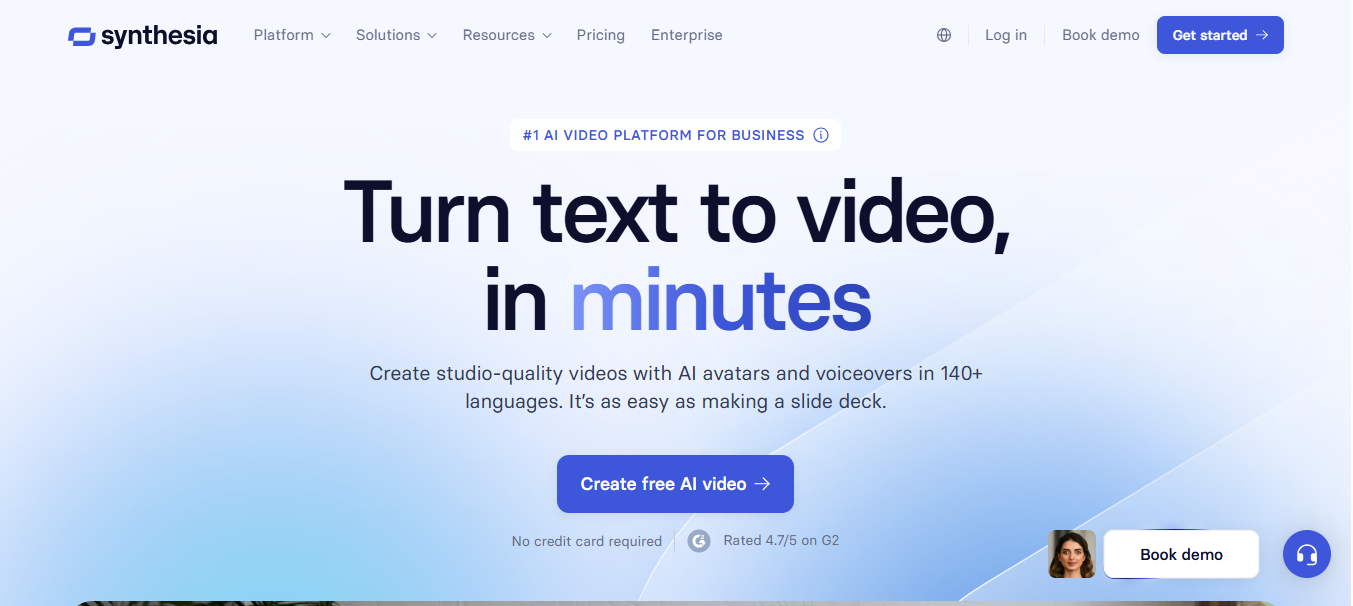The height and width of the screenshot is (606, 1353).
Task: Click the Create free AI video button
Action: coord(675,484)
